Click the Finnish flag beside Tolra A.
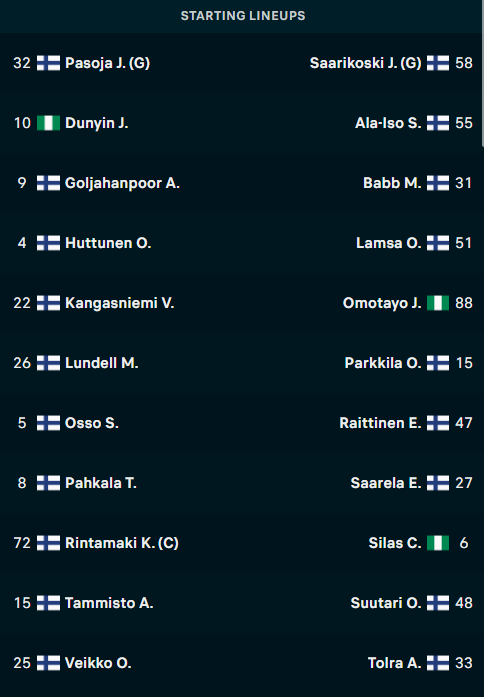 pos(438,663)
